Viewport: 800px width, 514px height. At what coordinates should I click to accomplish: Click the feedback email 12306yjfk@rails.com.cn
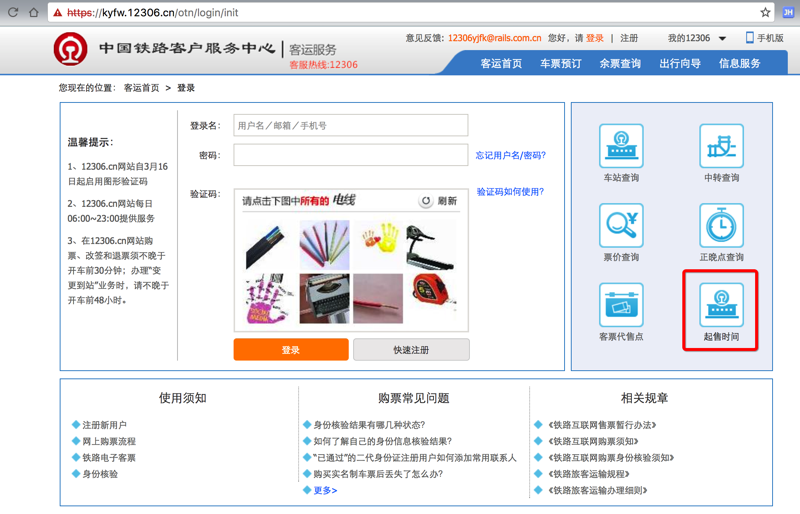[x=494, y=38]
